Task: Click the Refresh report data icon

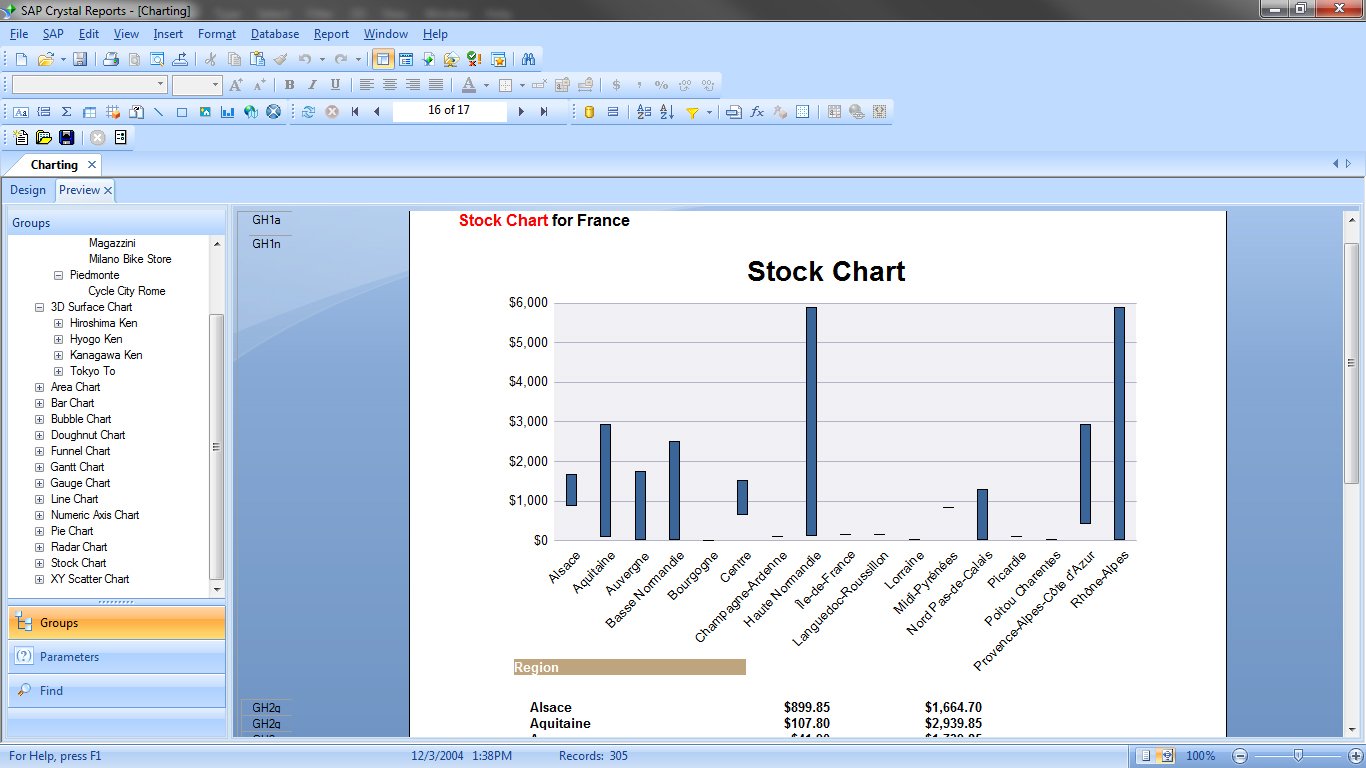Action: click(x=308, y=112)
